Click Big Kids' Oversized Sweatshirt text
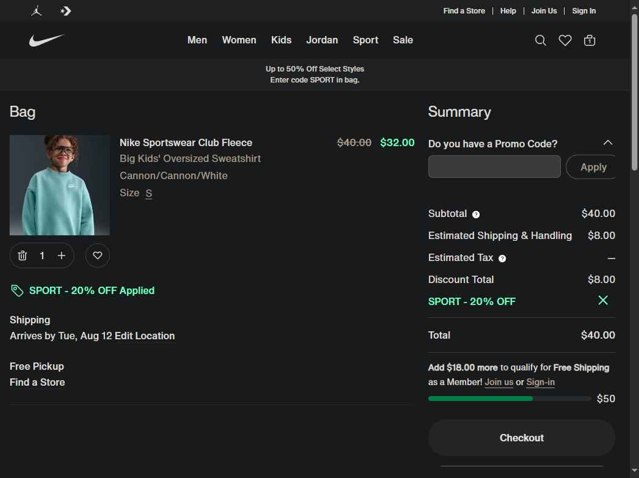Viewport: 639px width, 478px height. 190,159
